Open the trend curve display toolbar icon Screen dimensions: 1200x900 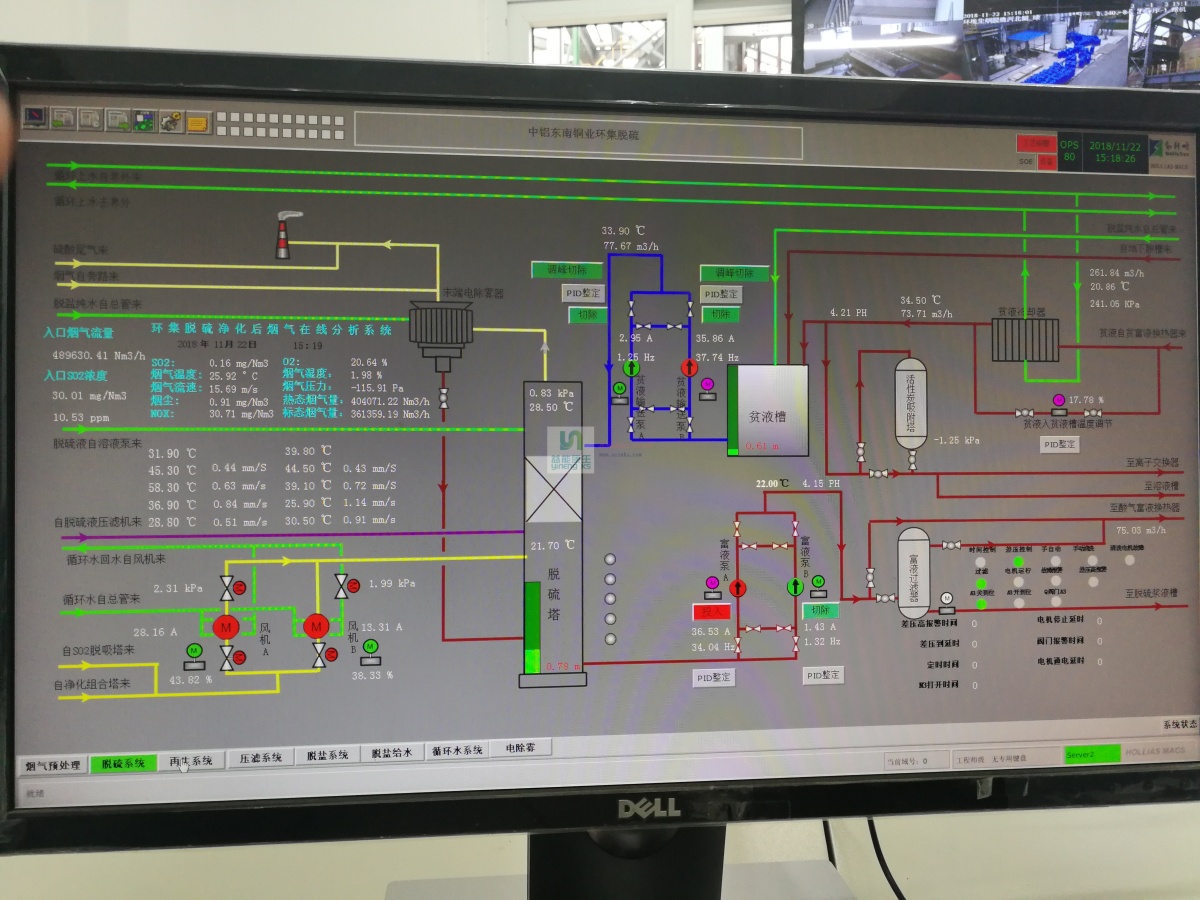(36, 118)
